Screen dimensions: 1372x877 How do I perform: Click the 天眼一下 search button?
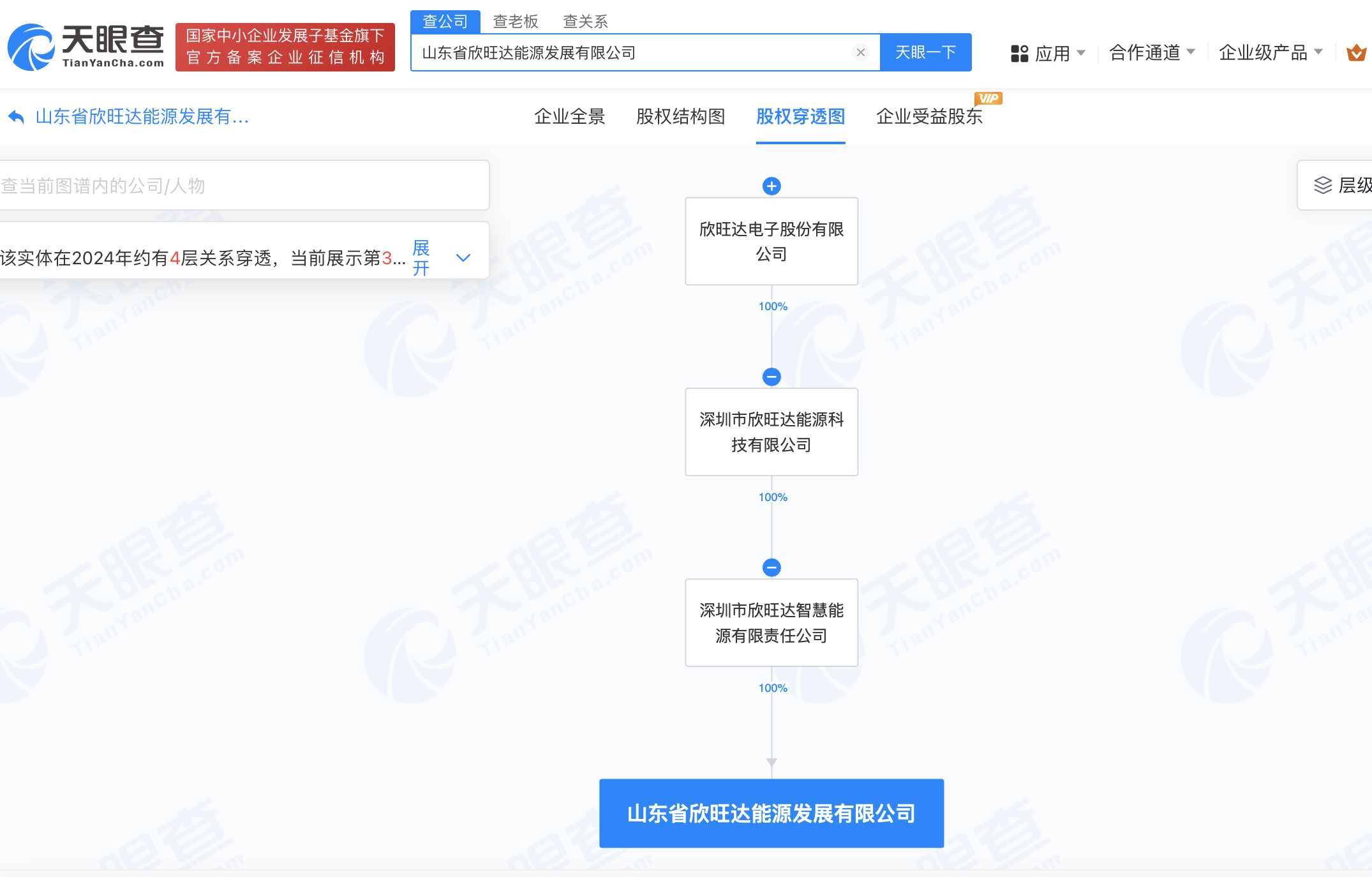(925, 52)
